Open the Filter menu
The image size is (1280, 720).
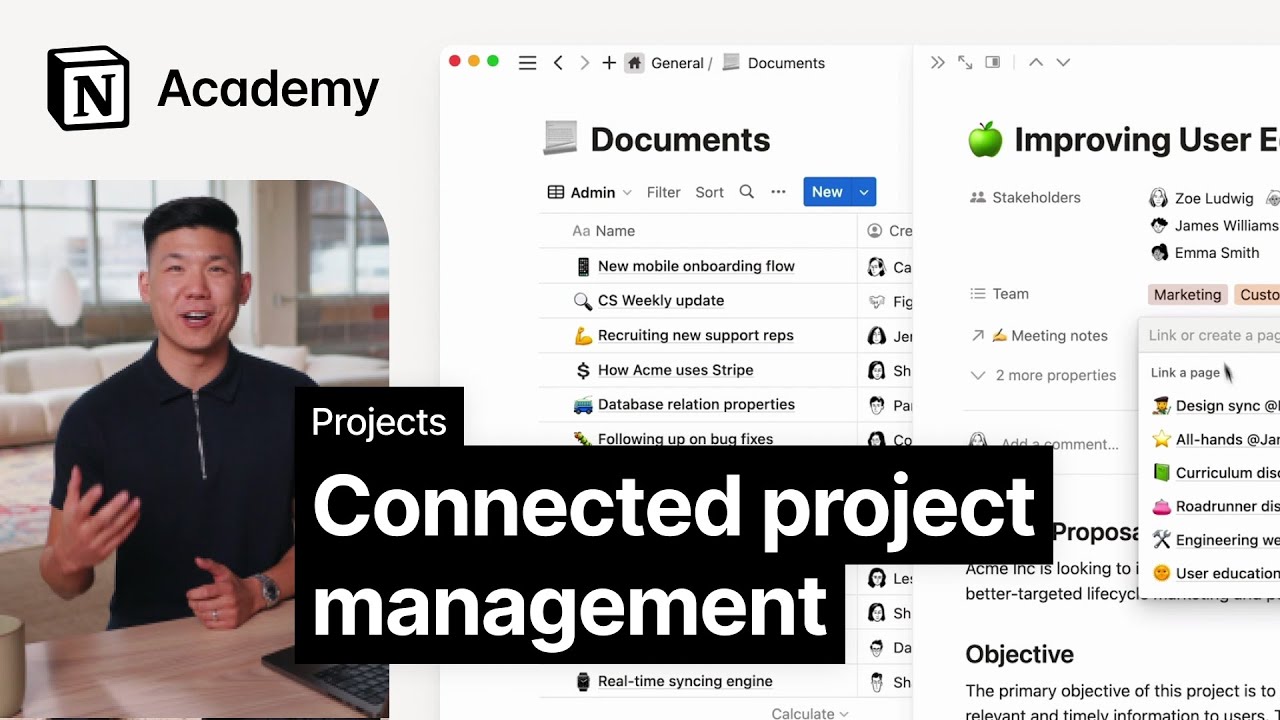(663, 192)
